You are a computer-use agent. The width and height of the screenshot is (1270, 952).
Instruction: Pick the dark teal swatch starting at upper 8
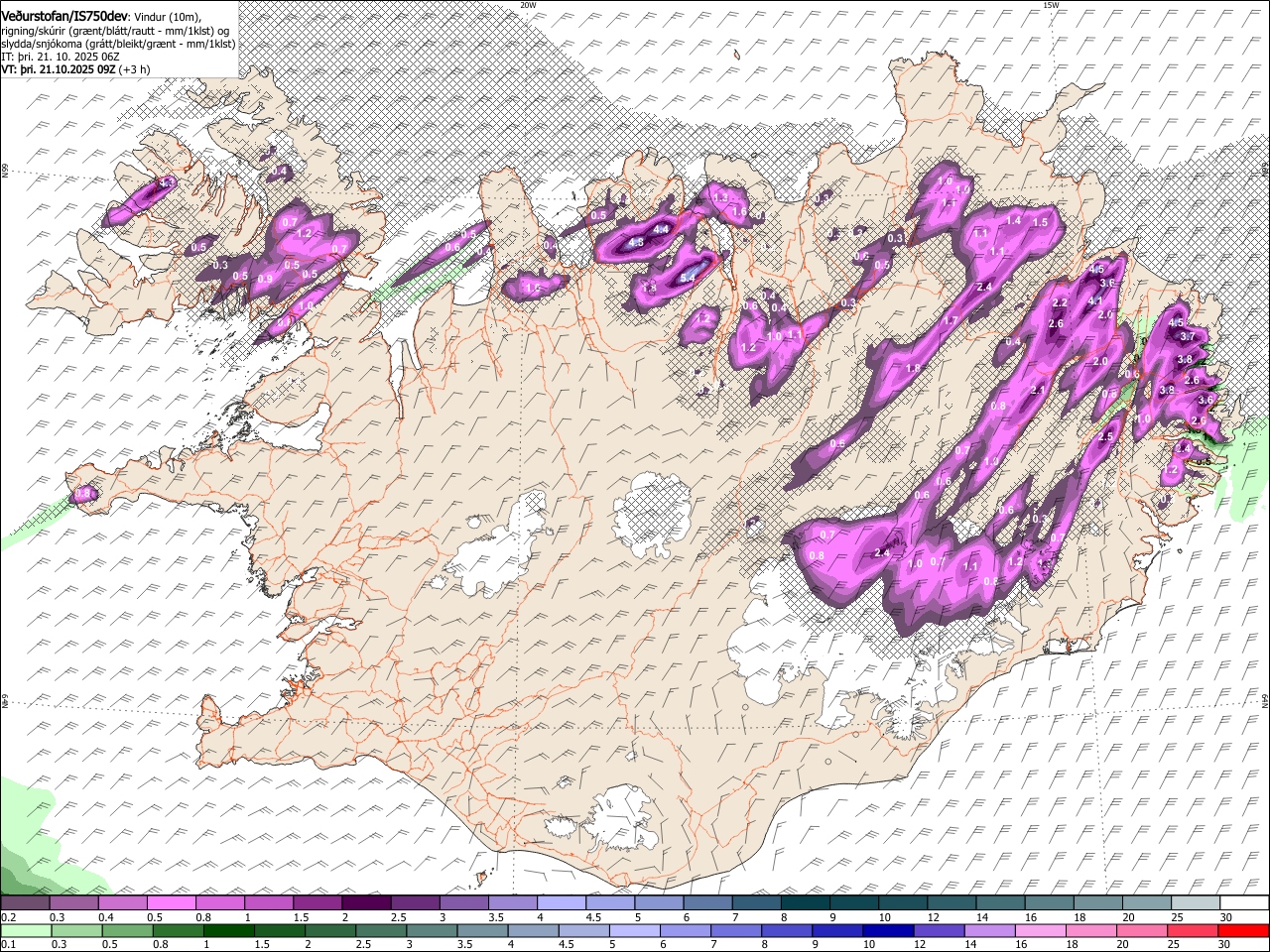point(805,903)
